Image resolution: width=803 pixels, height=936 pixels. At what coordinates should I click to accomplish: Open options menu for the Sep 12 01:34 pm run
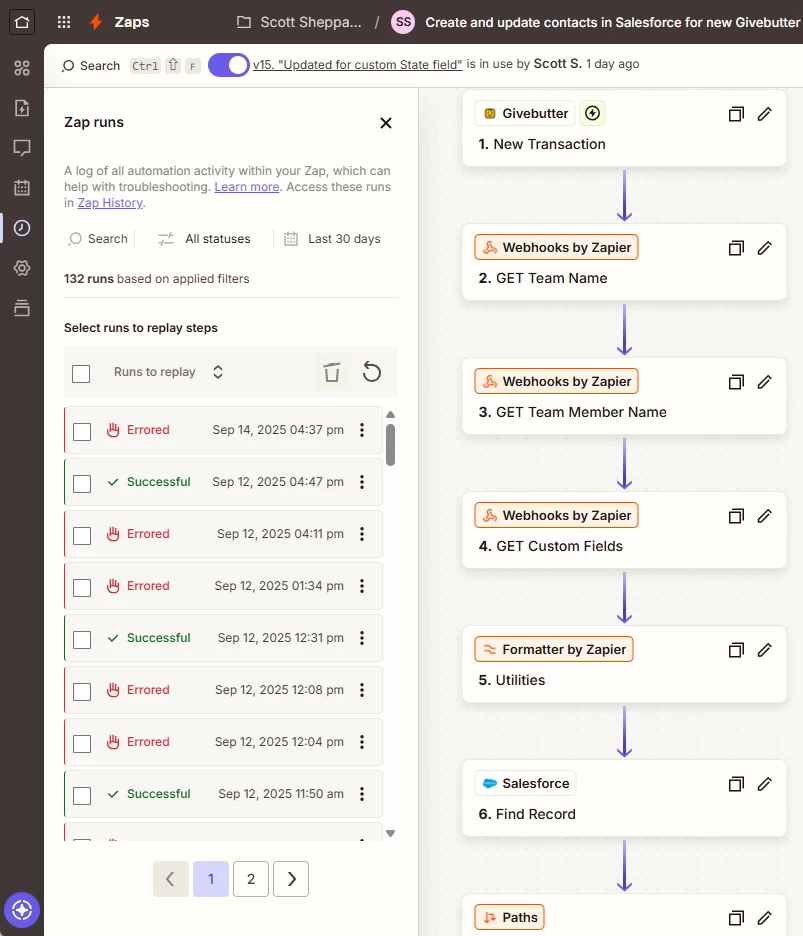[x=362, y=586]
